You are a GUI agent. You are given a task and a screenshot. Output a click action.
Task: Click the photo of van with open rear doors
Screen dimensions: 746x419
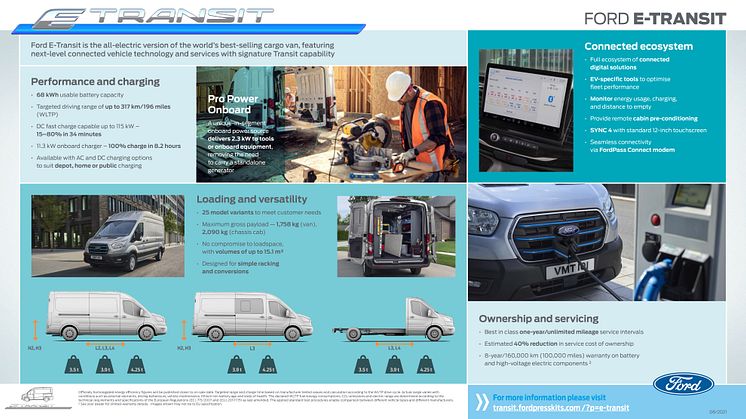[396, 236]
